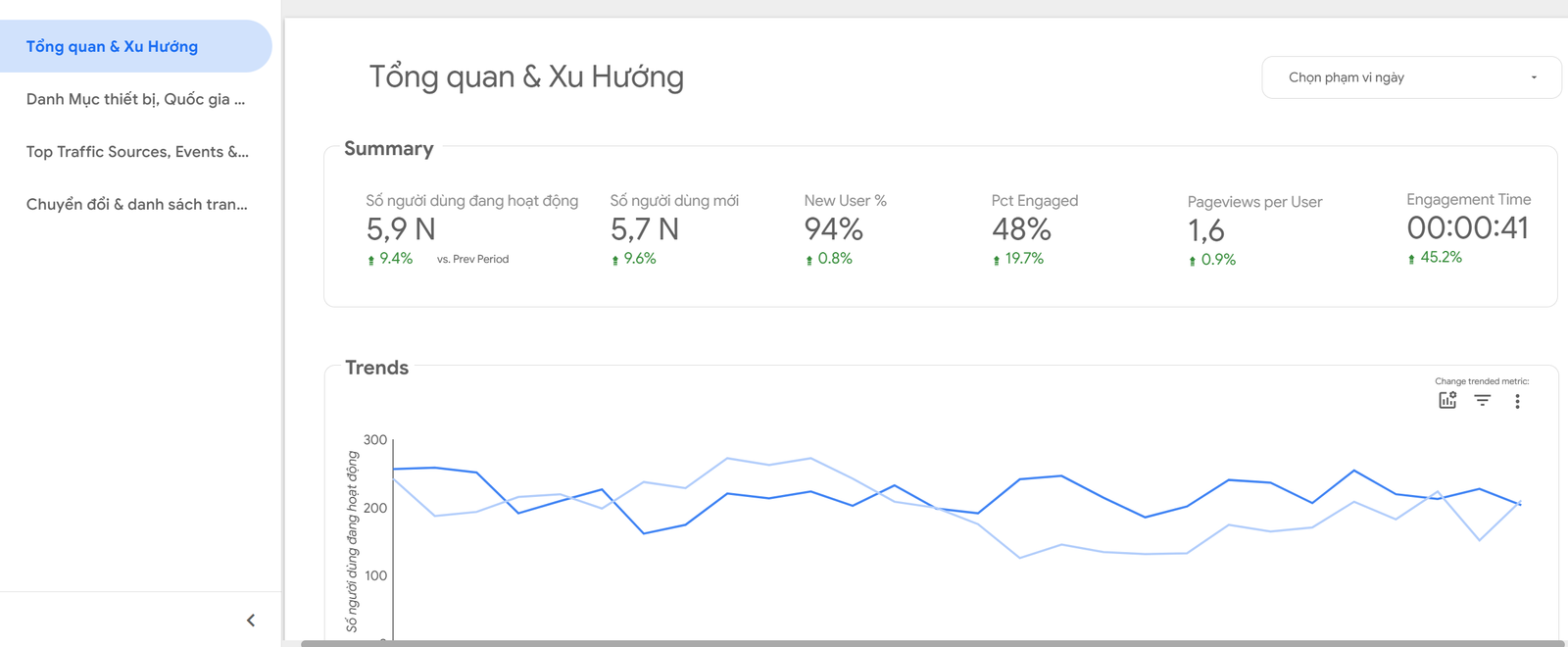The height and width of the screenshot is (647, 1568).
Task: Click the 300 y-axis tick label
Action: [375, 440]
